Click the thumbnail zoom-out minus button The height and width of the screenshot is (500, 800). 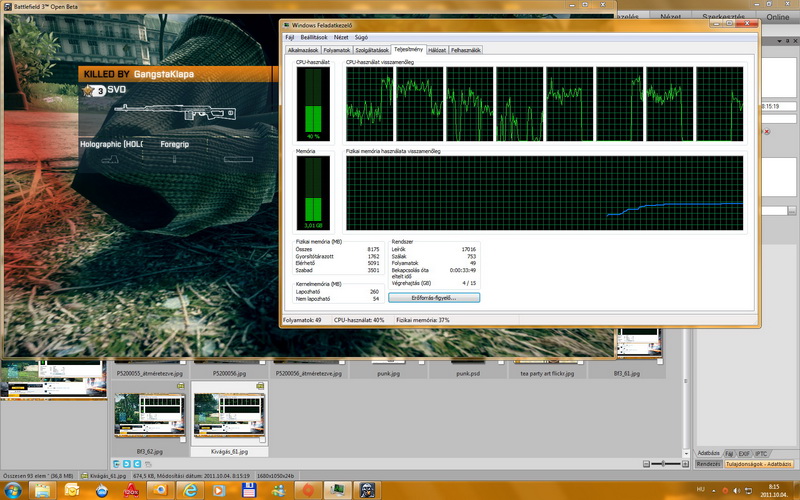[646, 464]
